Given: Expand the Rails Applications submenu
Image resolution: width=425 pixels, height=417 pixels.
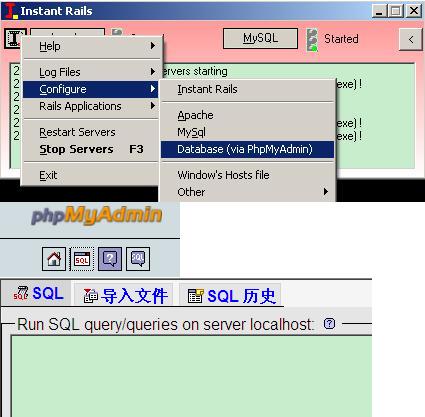Looking at the screenshot, I should point(91,106).
